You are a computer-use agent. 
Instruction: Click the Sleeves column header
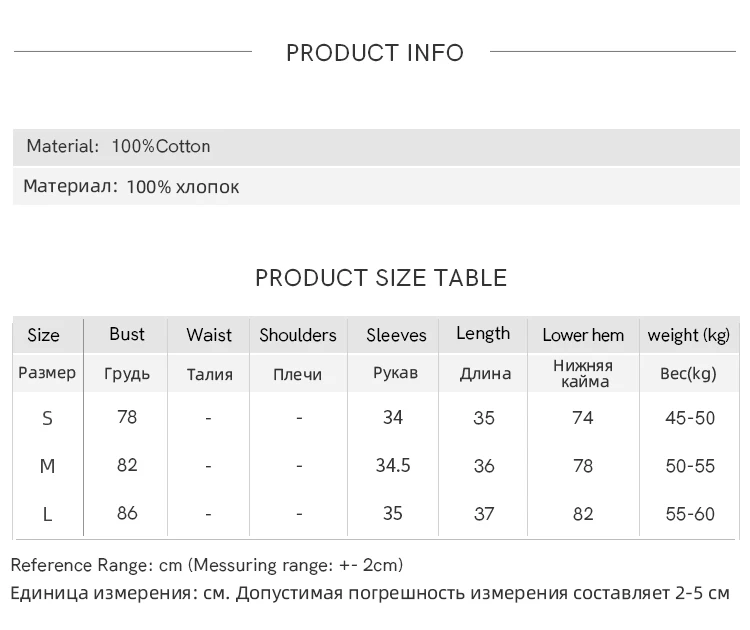396,335
